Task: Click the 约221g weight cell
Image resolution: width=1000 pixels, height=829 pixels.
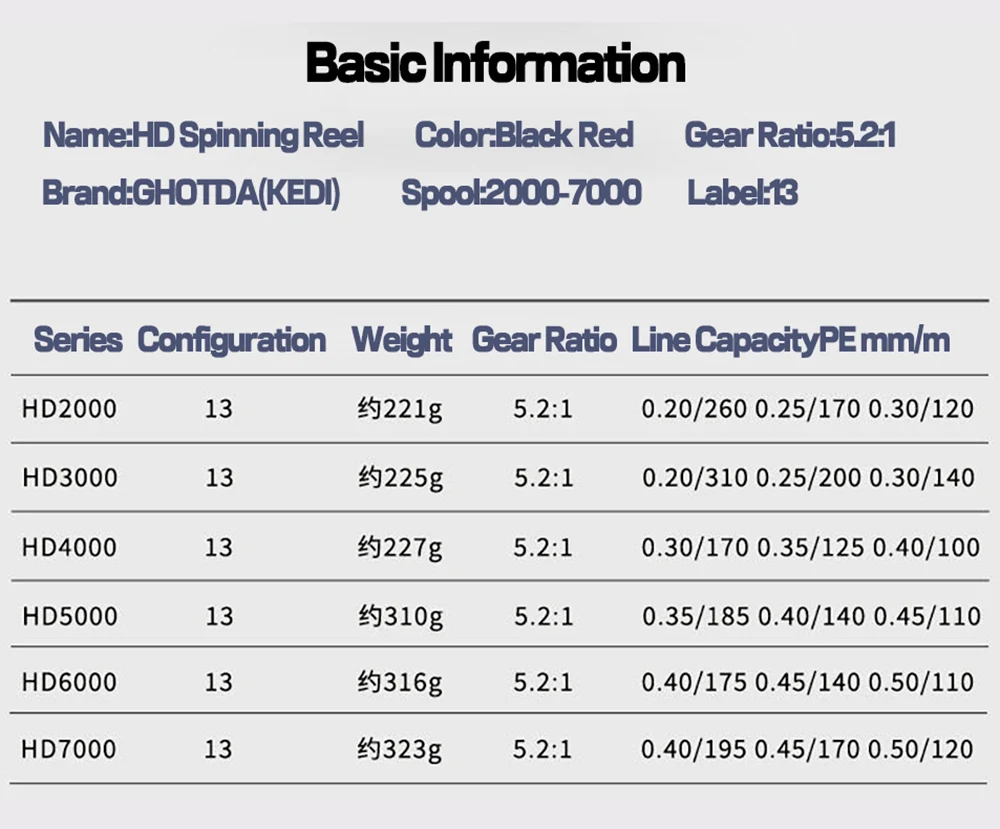Action: [x=400, y=409]
